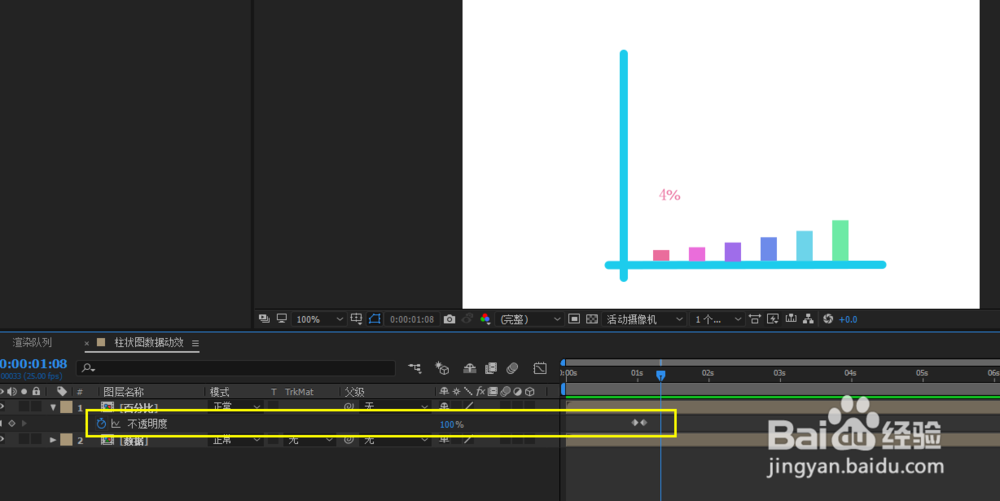Viewport: 1000px width, 501px height.
Task: Enable motion blur icon in timeline
Action: (512, 368)
